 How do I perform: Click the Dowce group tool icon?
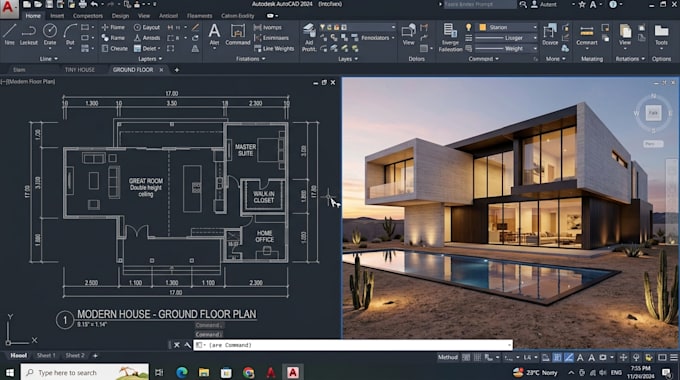click(550, 34)
